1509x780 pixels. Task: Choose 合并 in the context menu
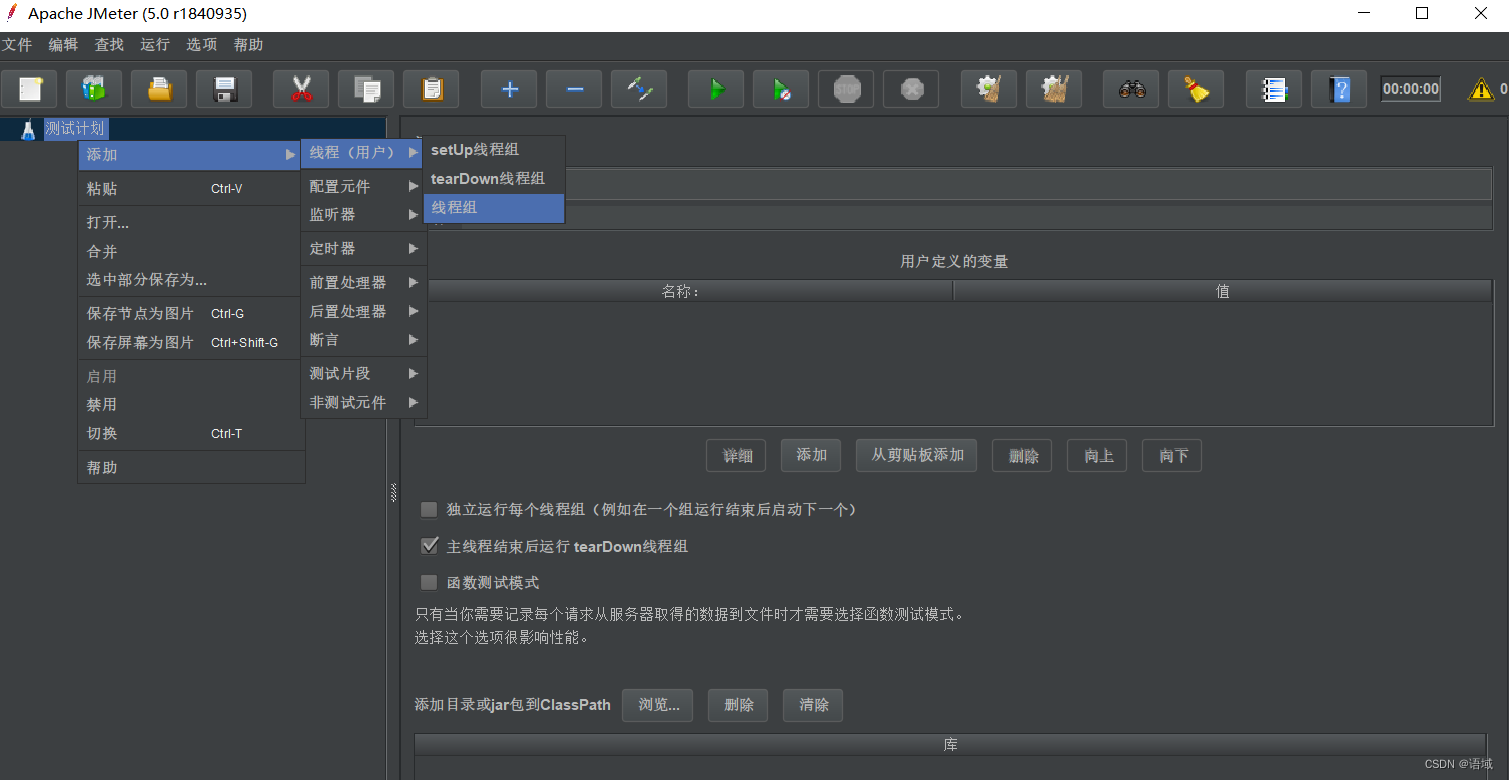(x=191, y=252)
